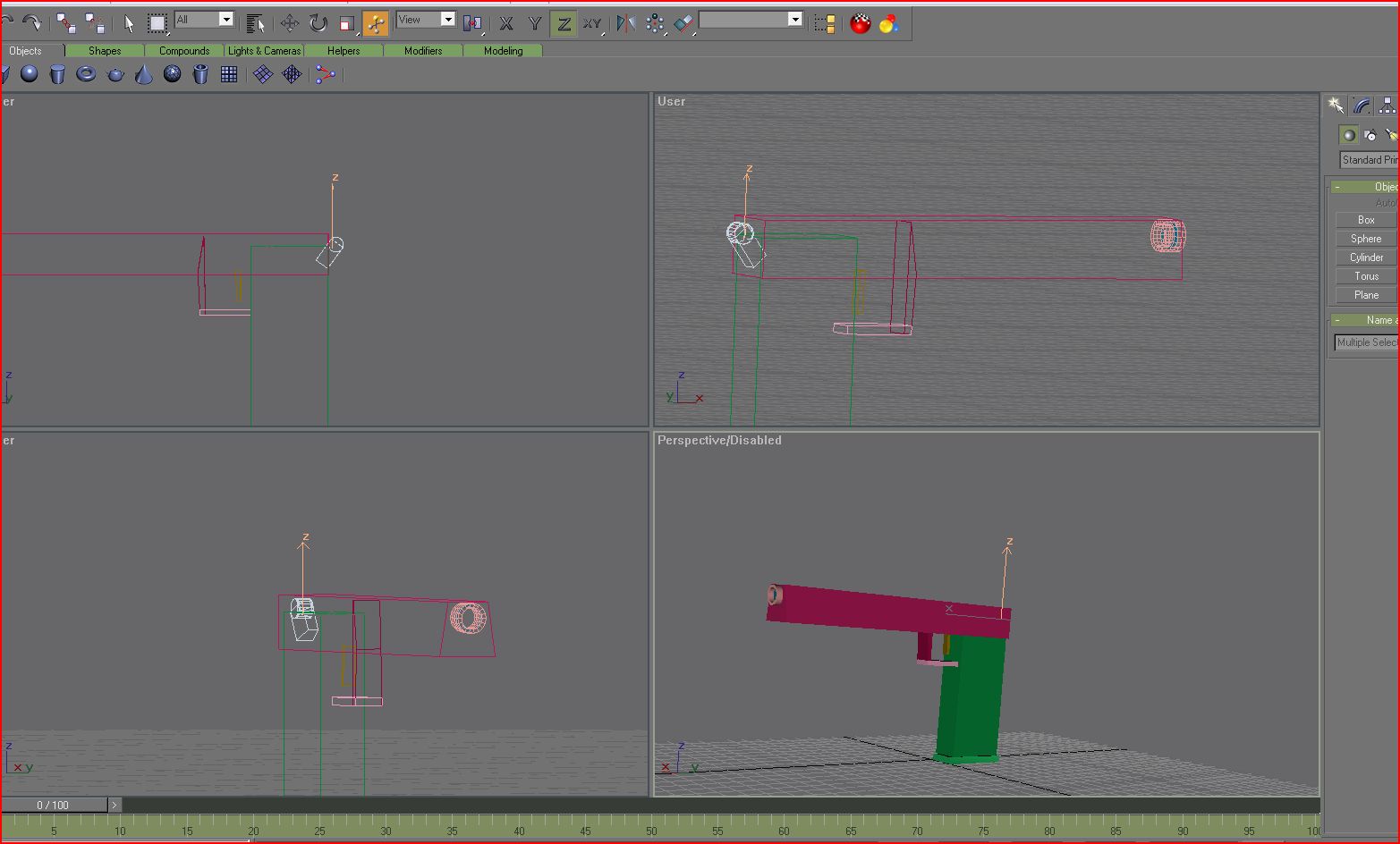Screen dimensions: 1400x844
Task: Activate the Select Object arrow tool
Action: point(129,23)
